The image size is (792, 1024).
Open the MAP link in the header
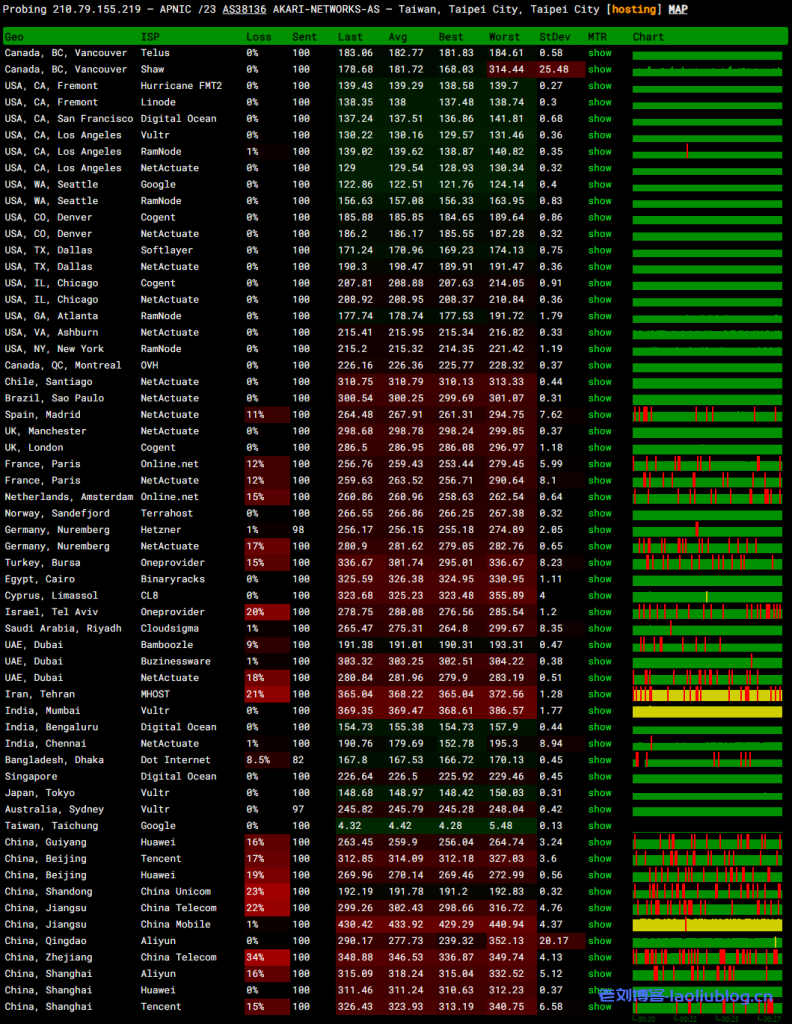678,9
